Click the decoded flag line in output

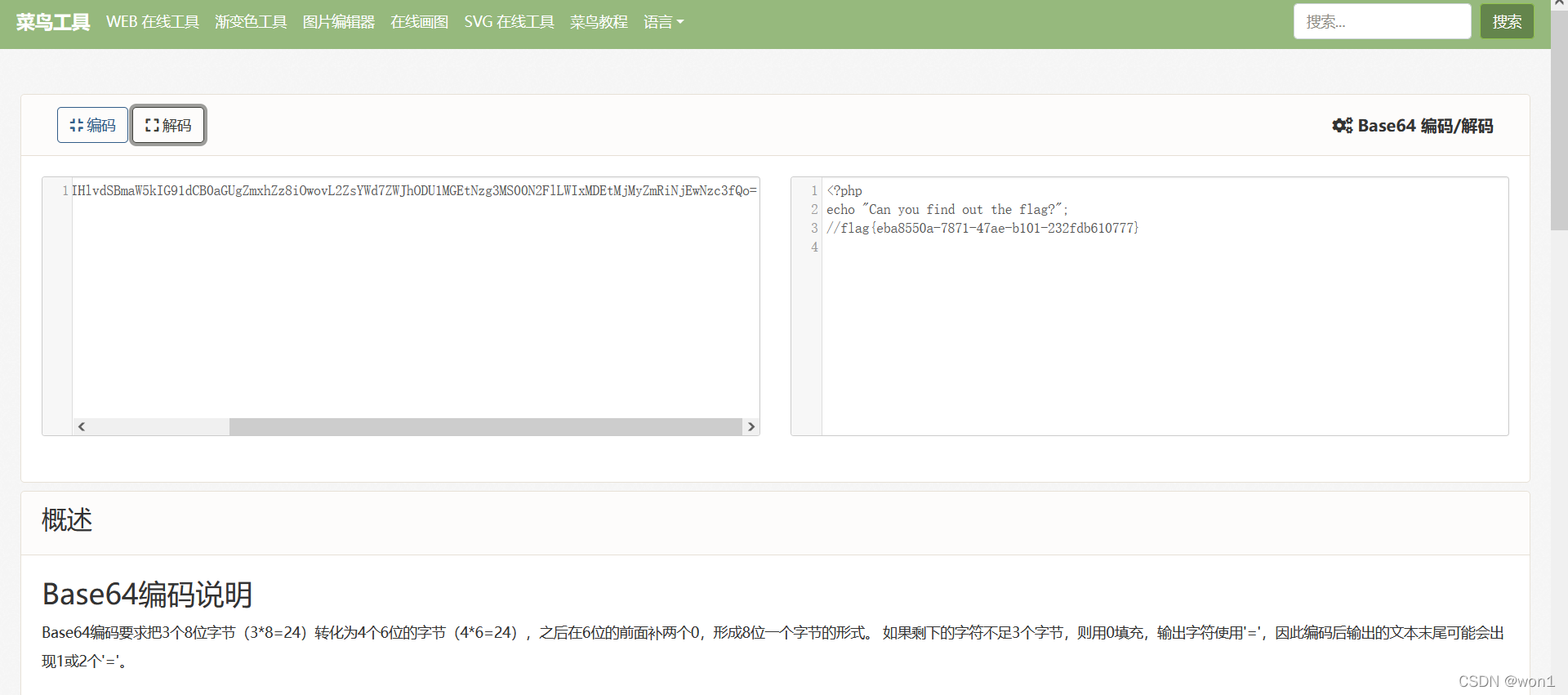pyautogui.click(x=982, y=229)
